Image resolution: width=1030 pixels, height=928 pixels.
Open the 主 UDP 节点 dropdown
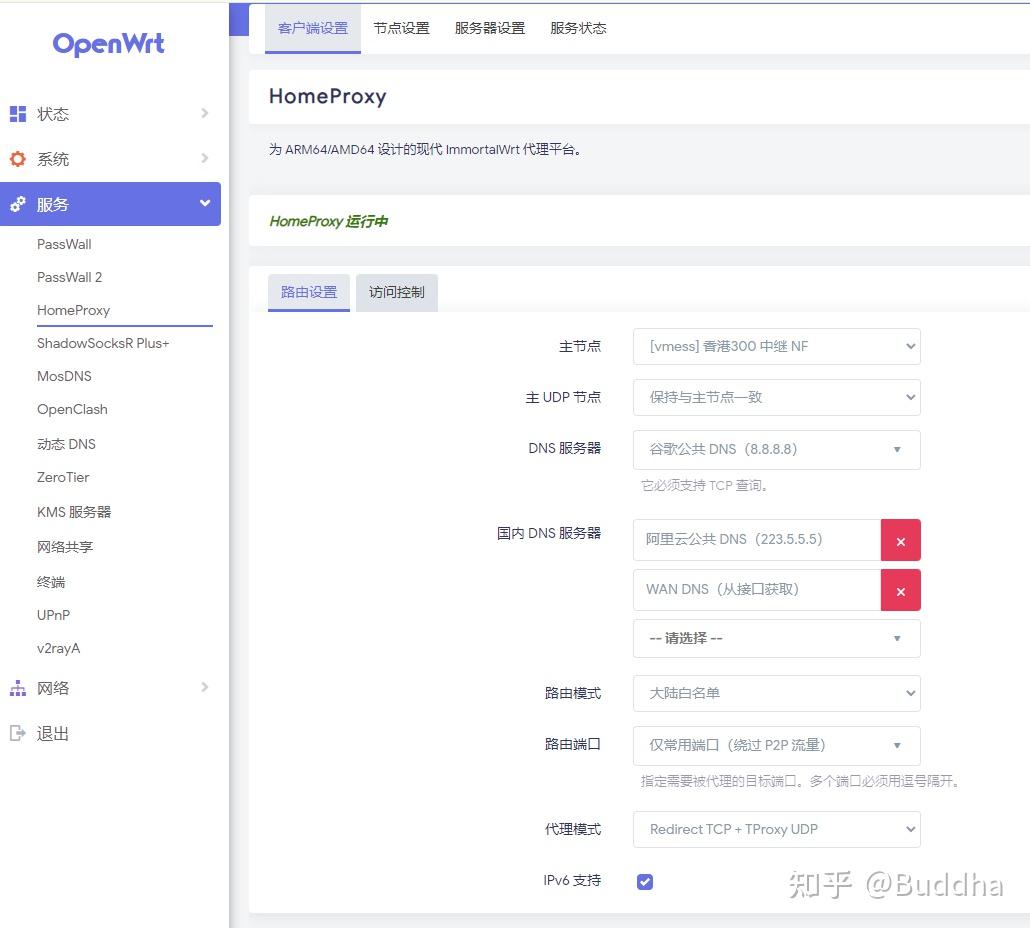coord(776,397)
